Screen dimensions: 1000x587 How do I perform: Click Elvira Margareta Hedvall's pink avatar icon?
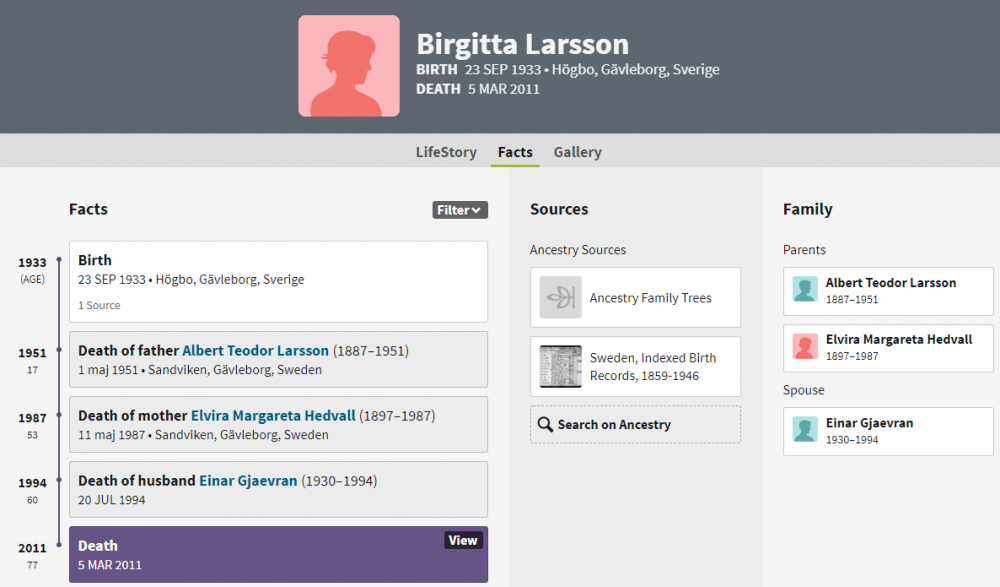point(805,346)
